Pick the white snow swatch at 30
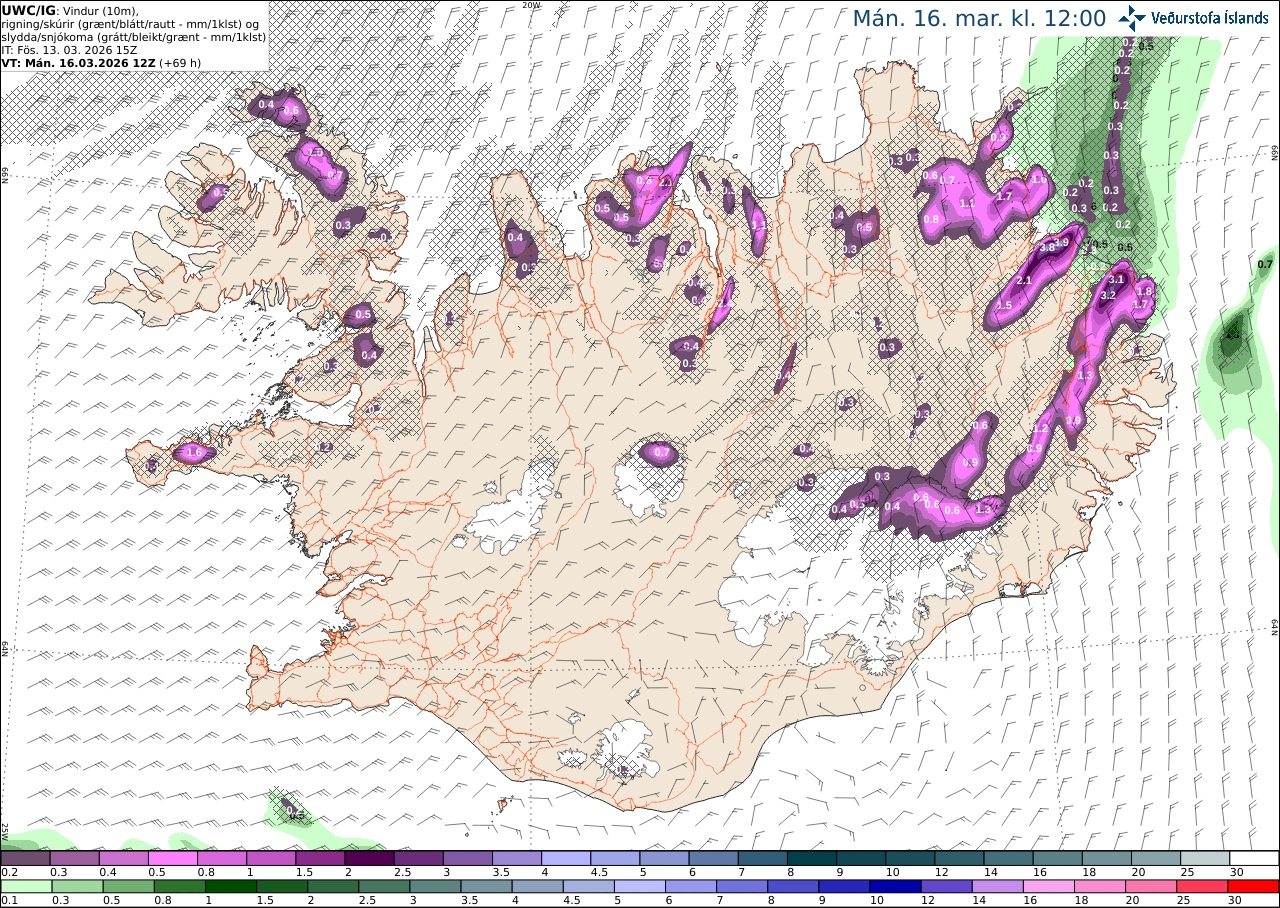Screen dimensions: 1280x908 point(1254,858)
